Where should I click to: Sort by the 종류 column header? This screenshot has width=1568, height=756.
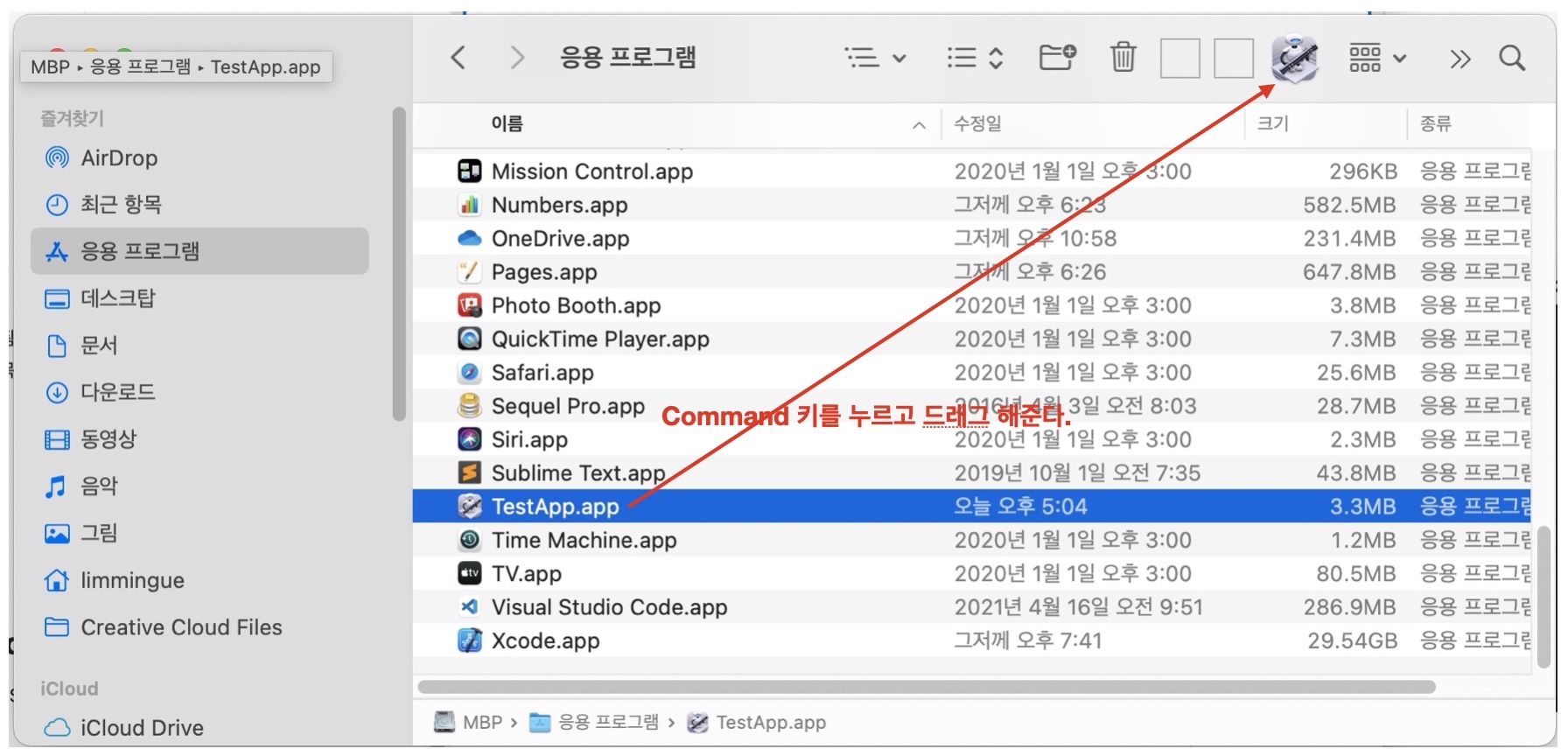point(1435,124)
